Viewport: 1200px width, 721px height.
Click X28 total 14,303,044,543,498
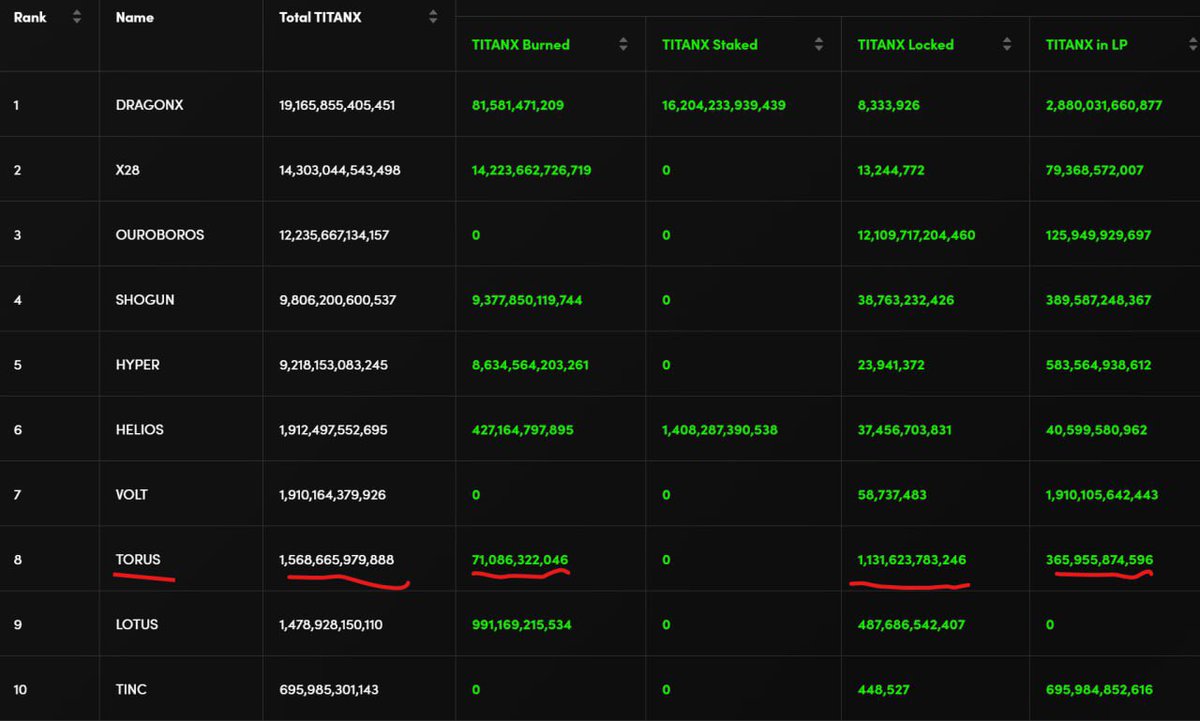(340, 170)
